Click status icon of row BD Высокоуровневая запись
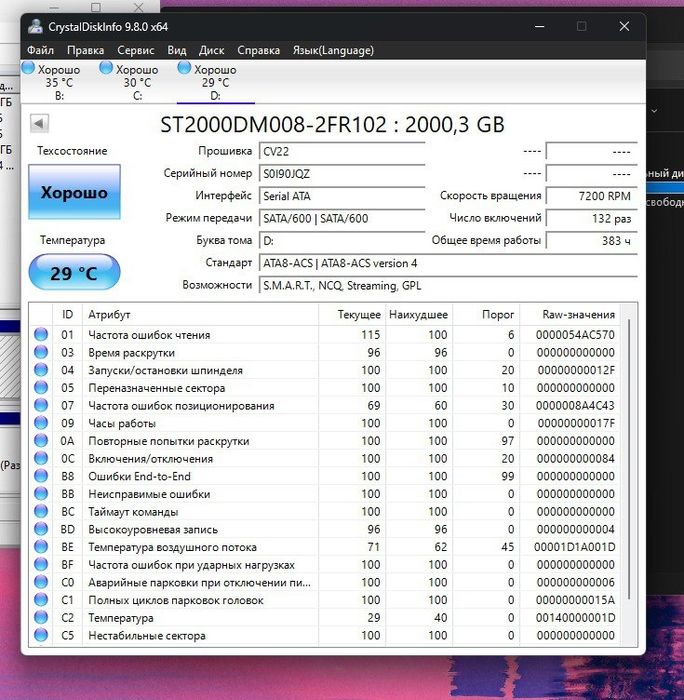This screenshot has height=700, width=684. coord(41,529)
